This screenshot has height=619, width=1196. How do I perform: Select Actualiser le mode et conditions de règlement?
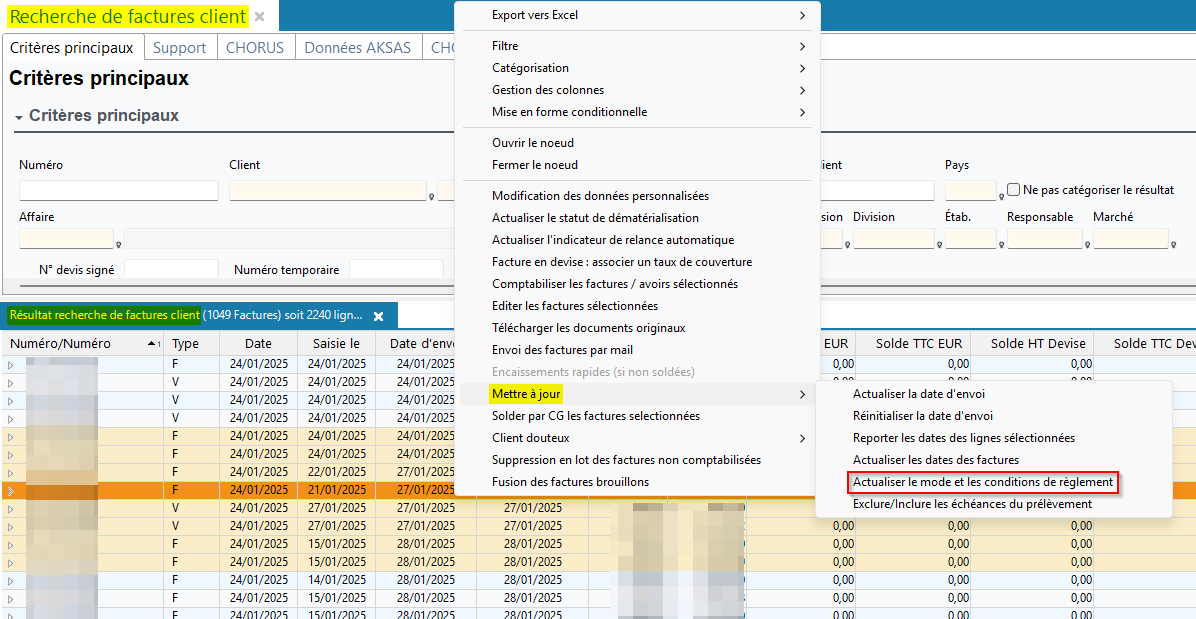coord(982,482)
